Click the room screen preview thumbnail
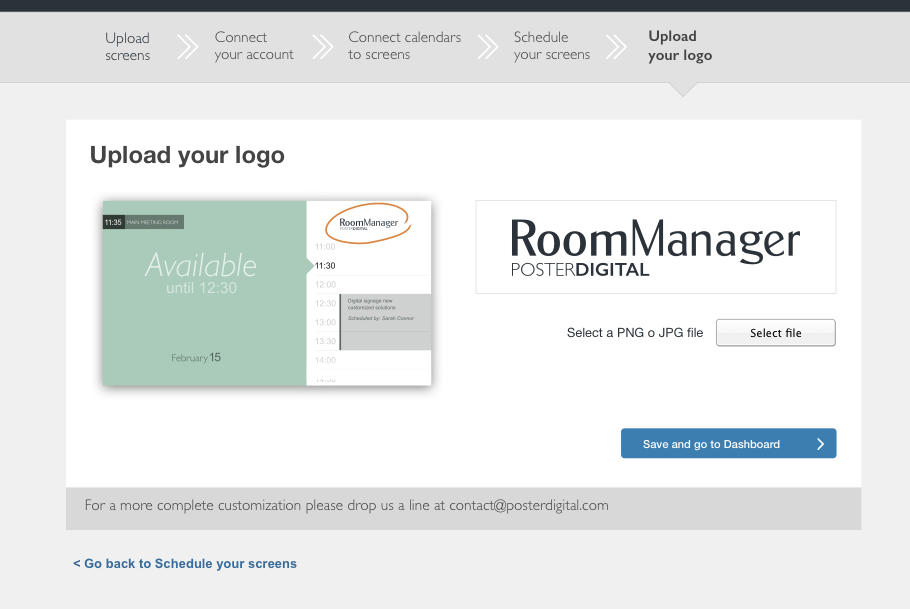 [x=267, y=293]
